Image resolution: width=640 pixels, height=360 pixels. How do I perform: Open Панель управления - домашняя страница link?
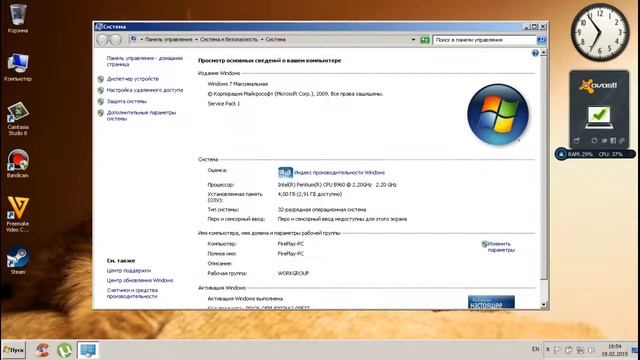(144, 61)
